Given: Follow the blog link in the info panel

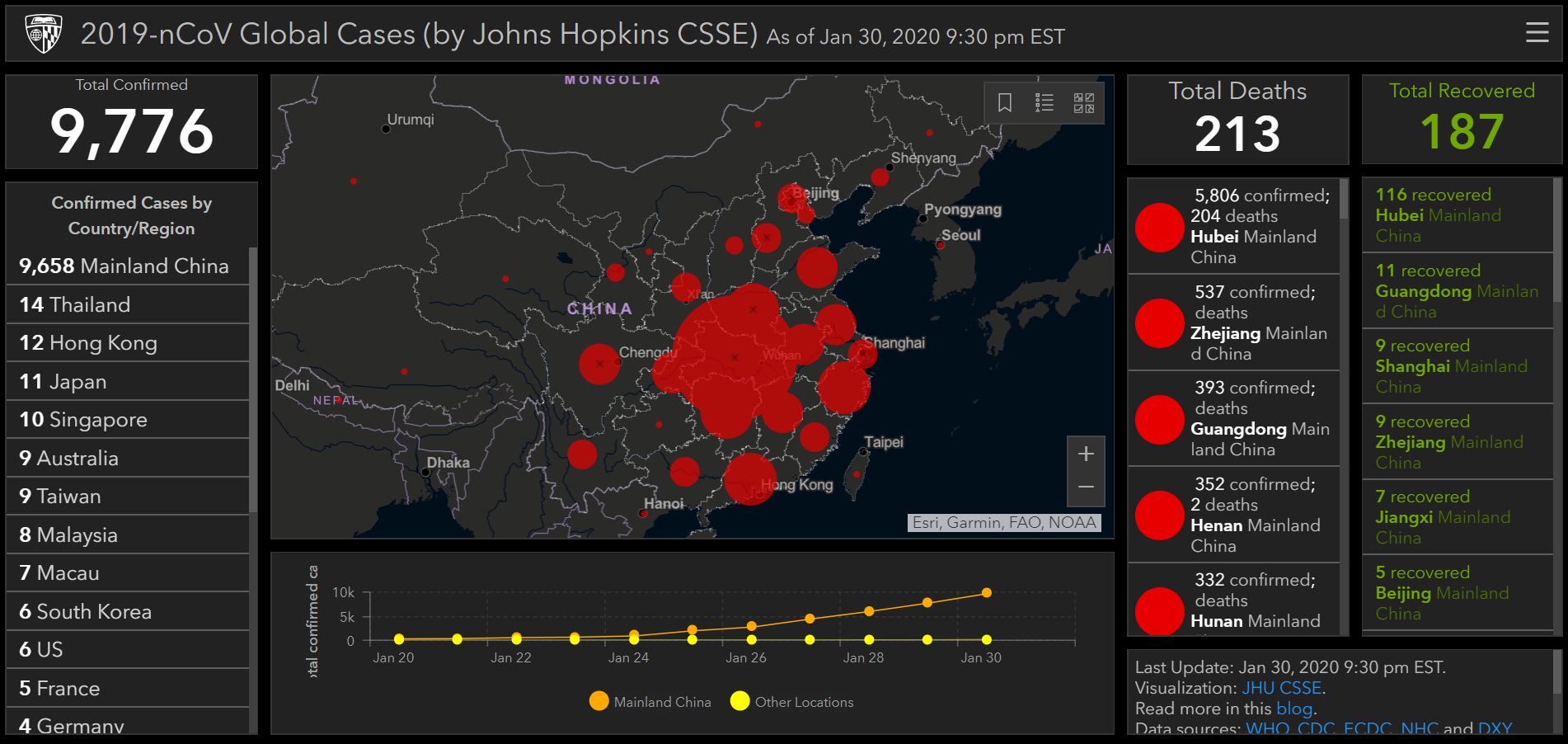Looking at the screenshot, I should [x=1293, y=709].
